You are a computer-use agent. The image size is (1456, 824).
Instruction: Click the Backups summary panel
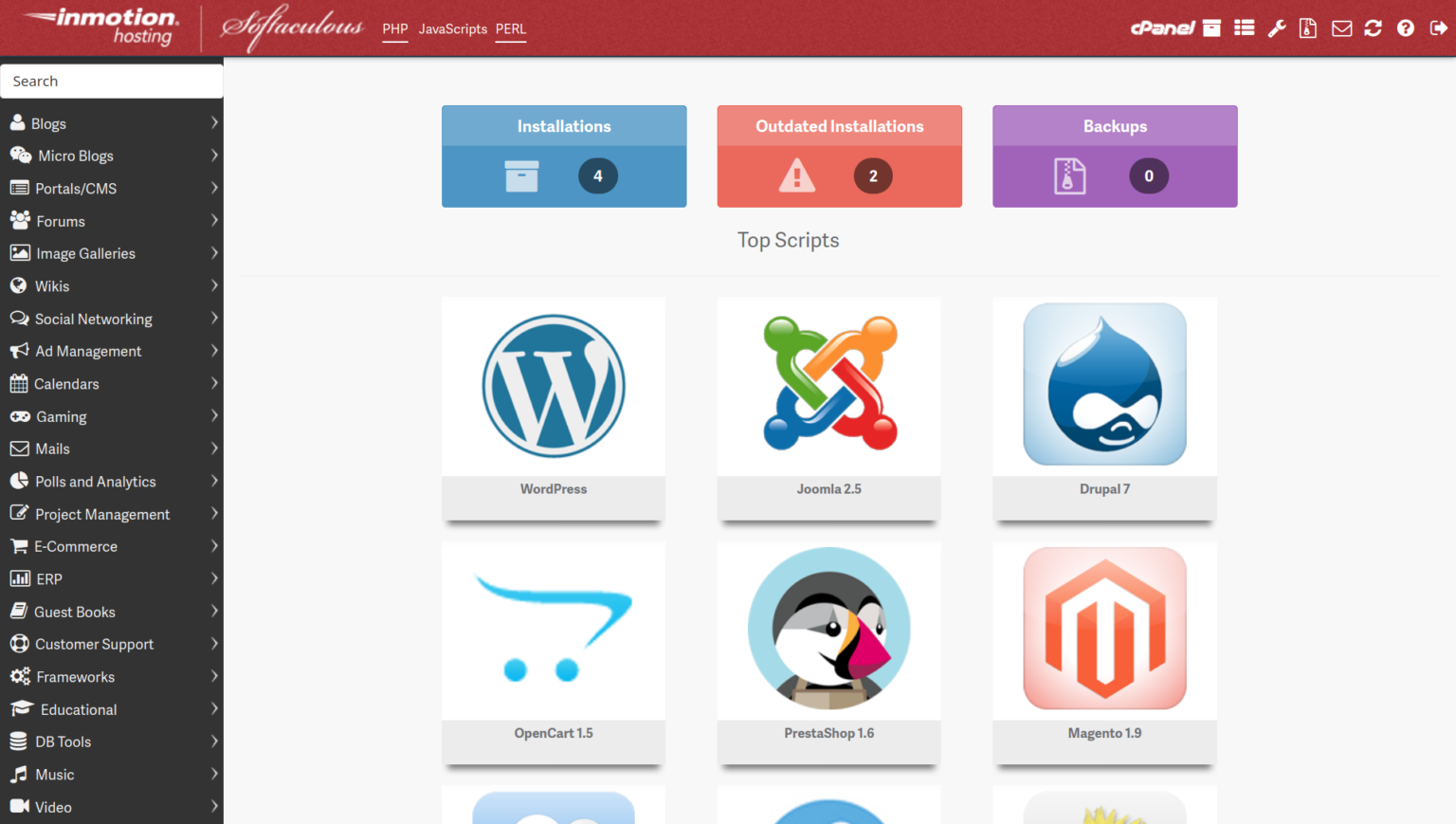(1114, 156)
